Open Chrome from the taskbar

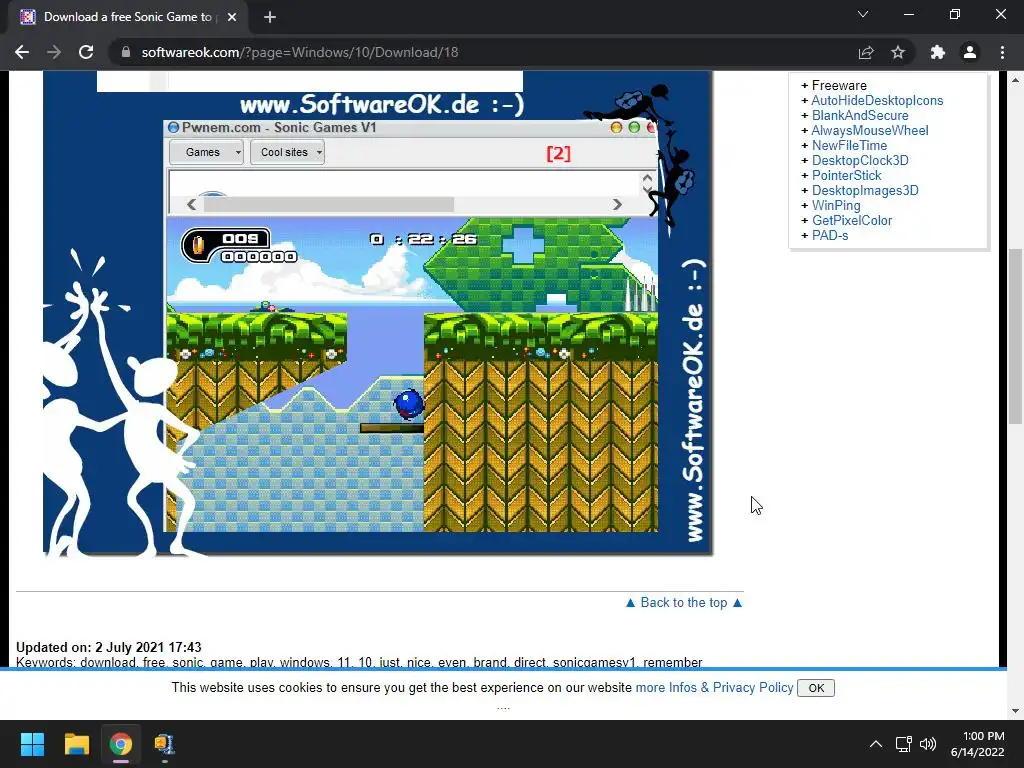coord(120,744)
